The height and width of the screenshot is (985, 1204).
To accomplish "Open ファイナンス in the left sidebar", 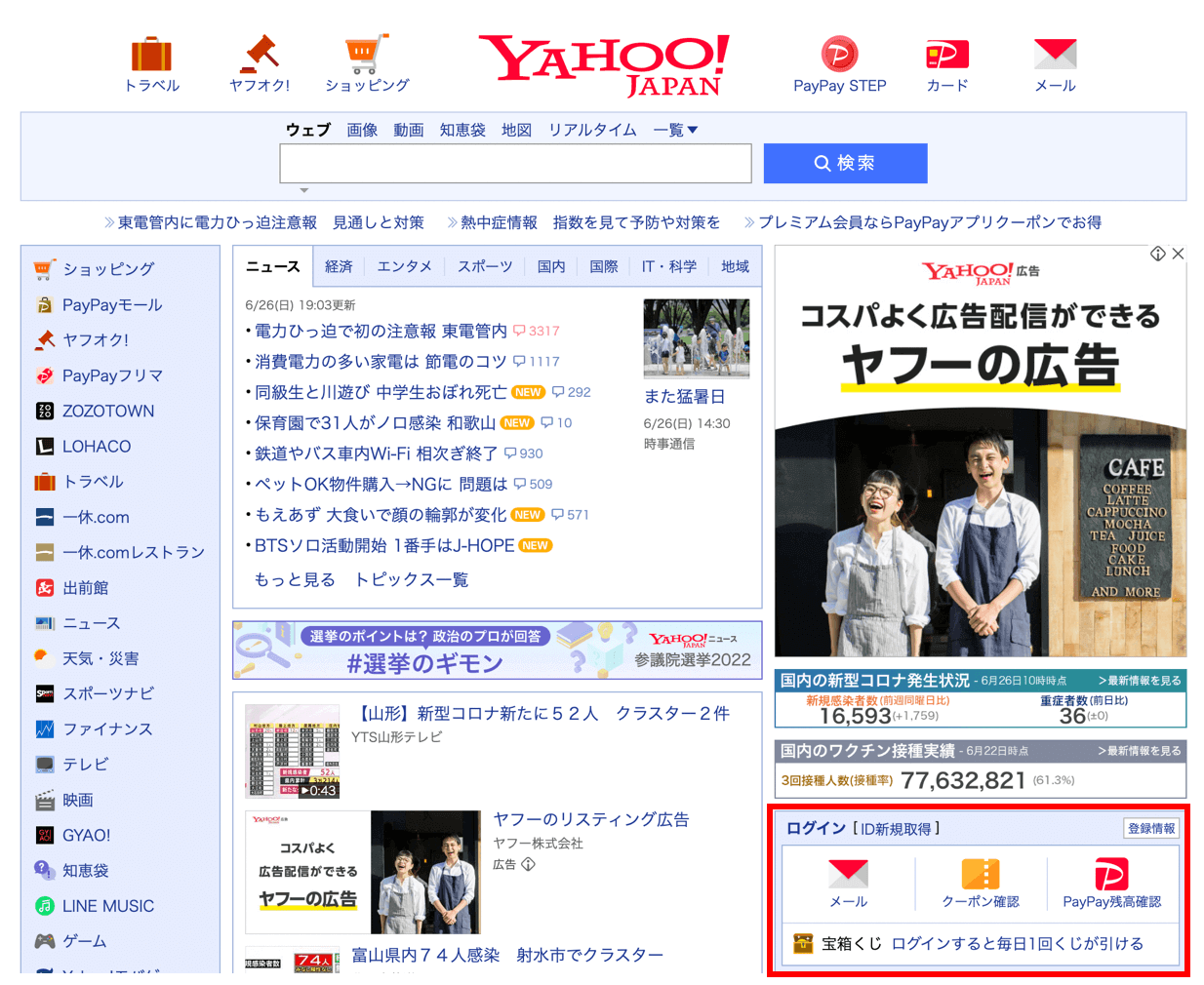I will pyautogui.click(x=107, y=729).
